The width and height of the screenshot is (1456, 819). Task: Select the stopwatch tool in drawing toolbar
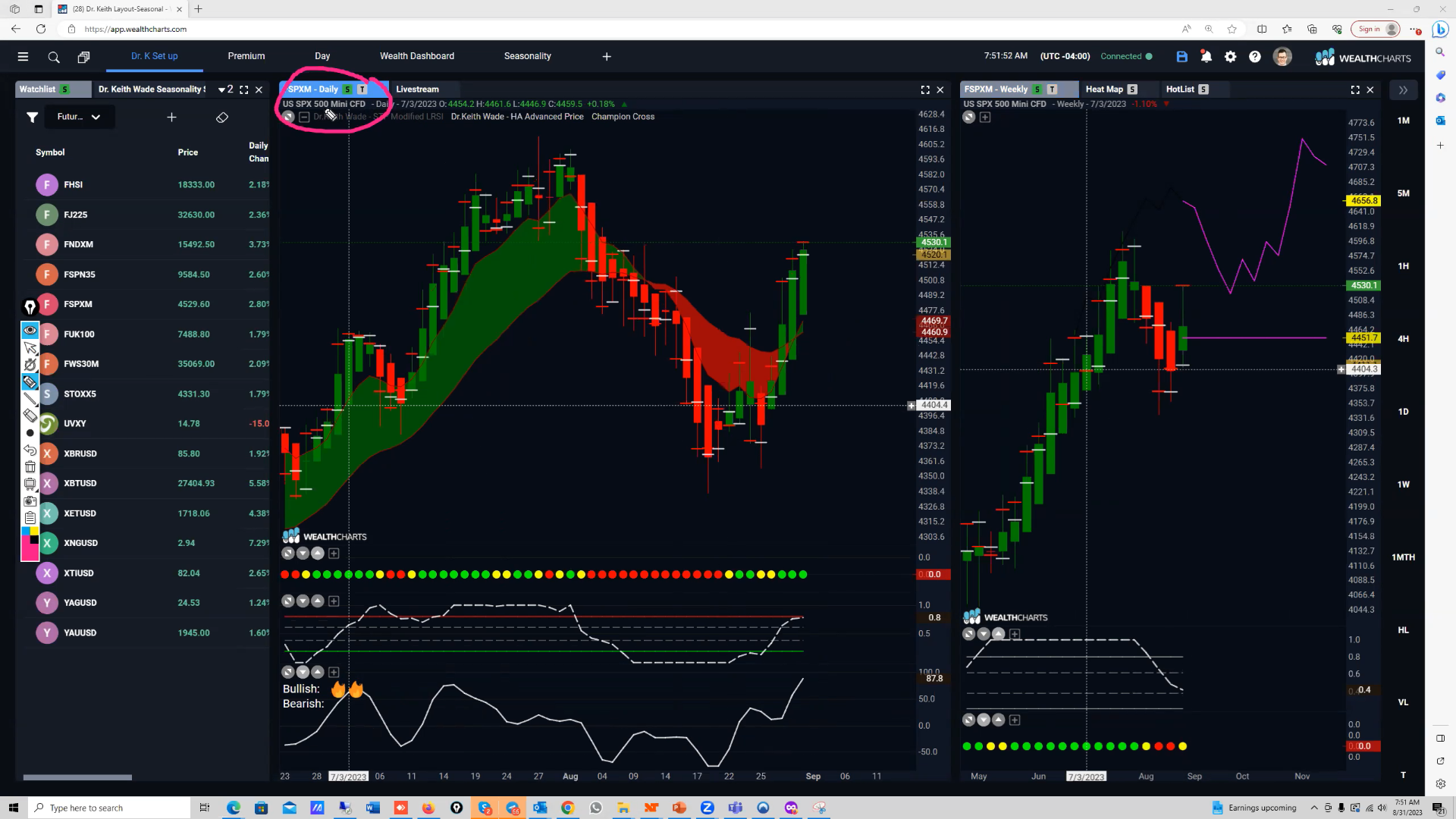tap(30, 365)
